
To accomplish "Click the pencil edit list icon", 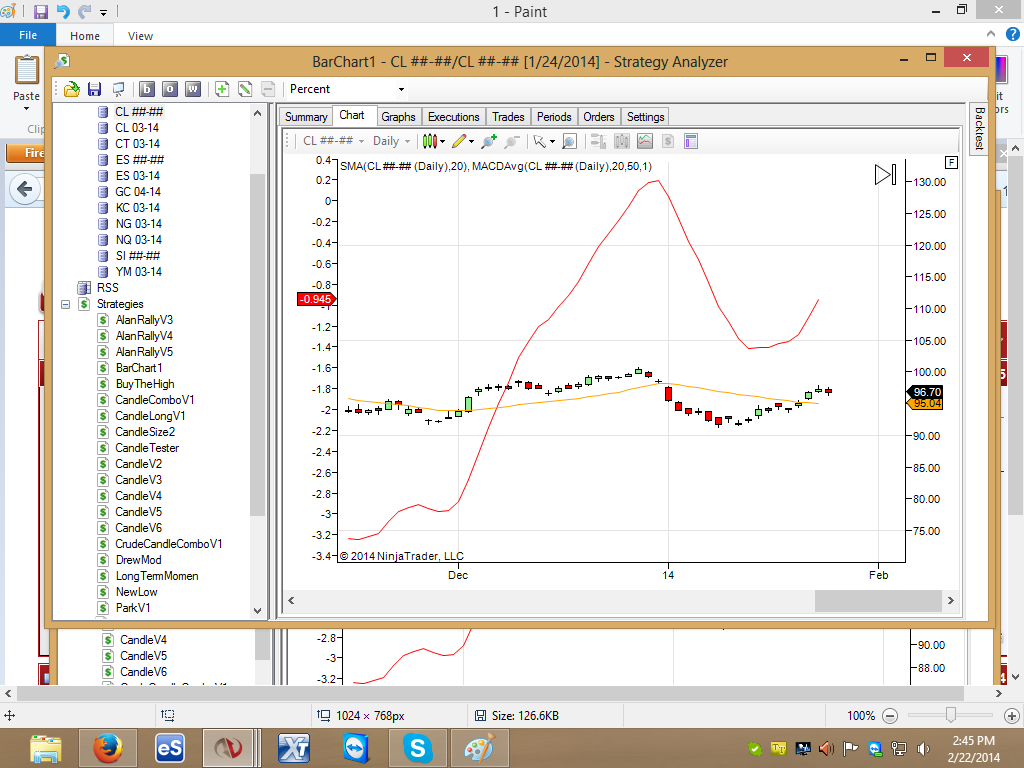I will (x=245, y=89).
